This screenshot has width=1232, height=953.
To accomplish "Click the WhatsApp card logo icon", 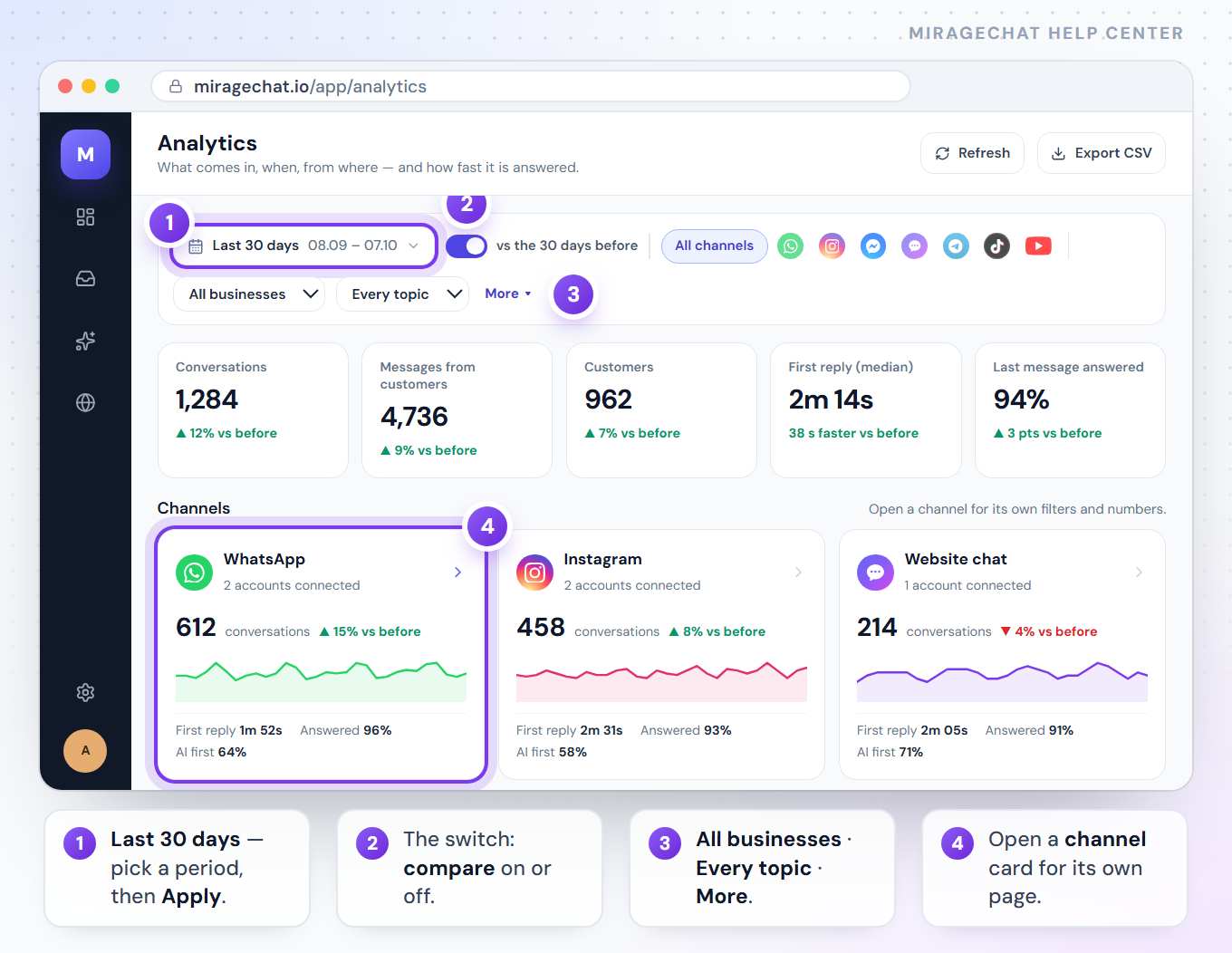I will [194, 572].
